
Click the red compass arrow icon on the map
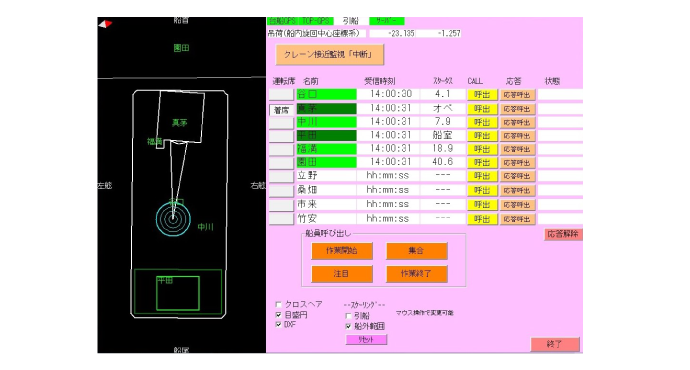tap(105, 24)
